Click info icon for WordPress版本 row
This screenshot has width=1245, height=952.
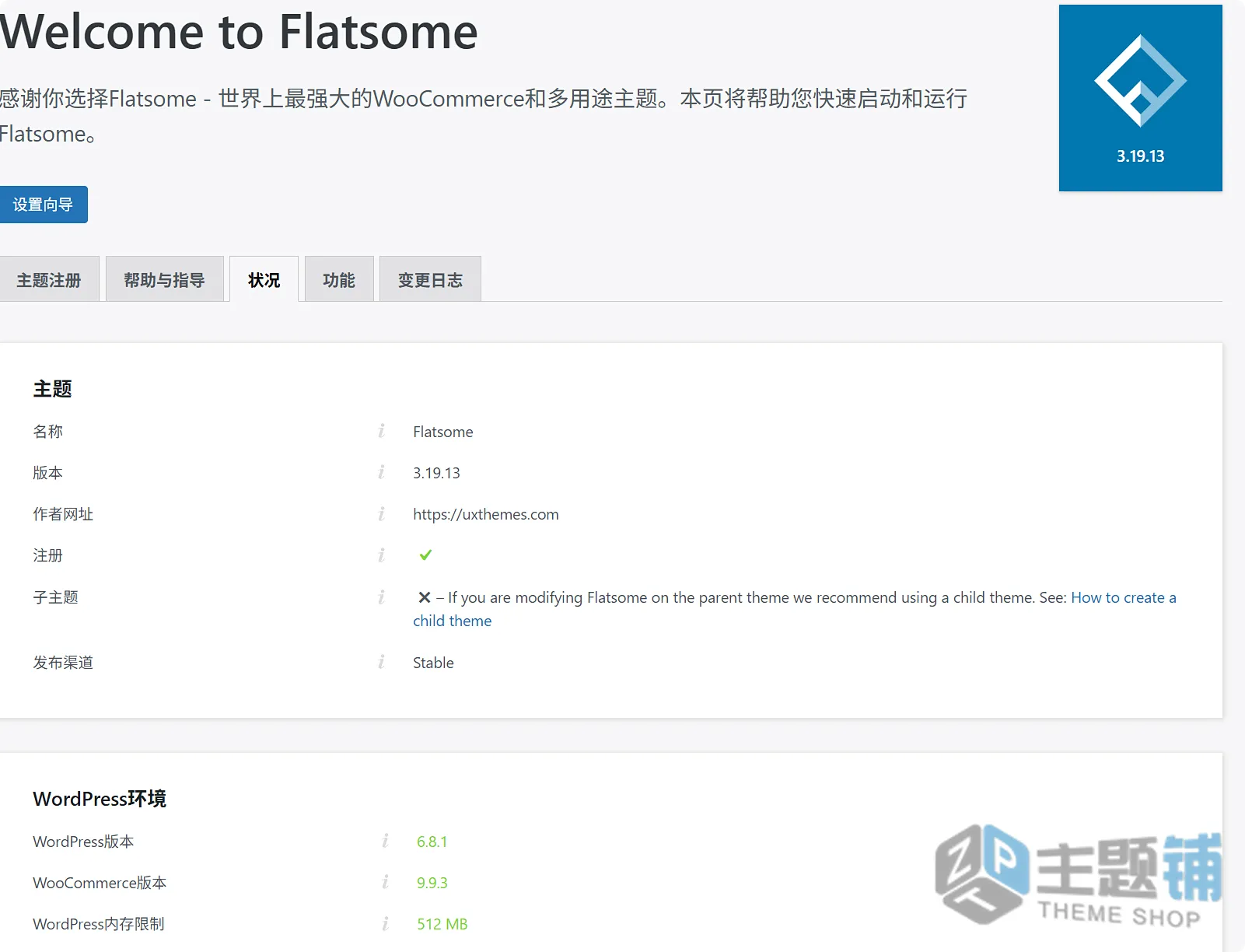coord(385,841)
